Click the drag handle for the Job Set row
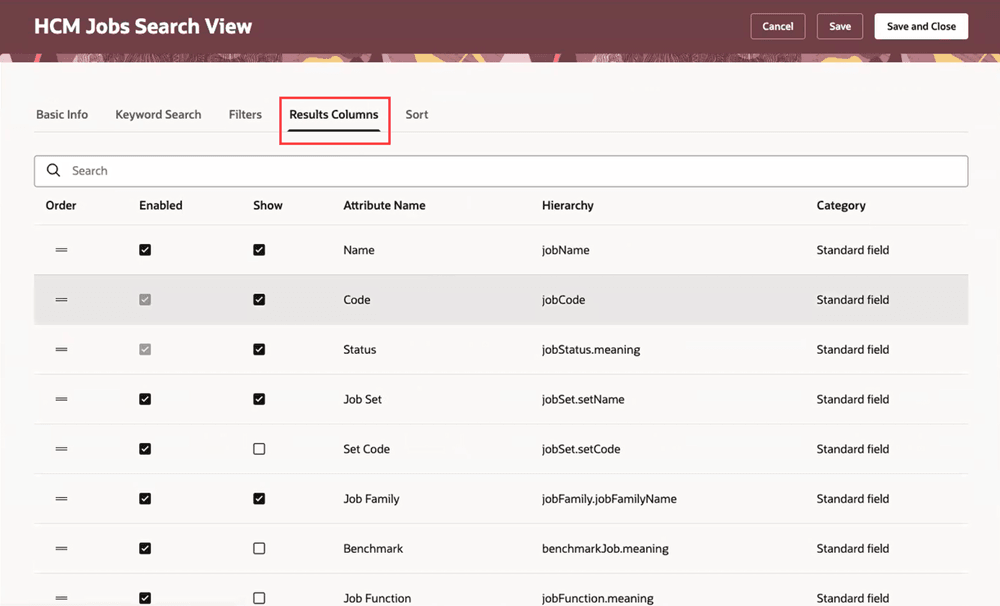 pyautogui.click(x=61, y=399)
